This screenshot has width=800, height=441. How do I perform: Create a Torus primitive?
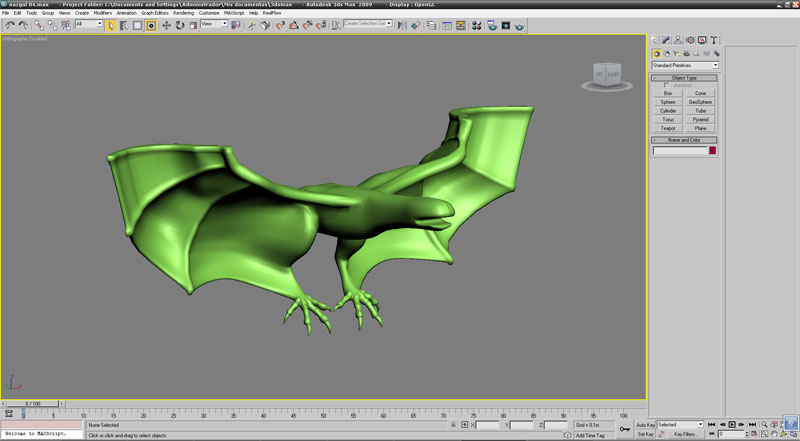pyautogui.click(x=668, y=119)
